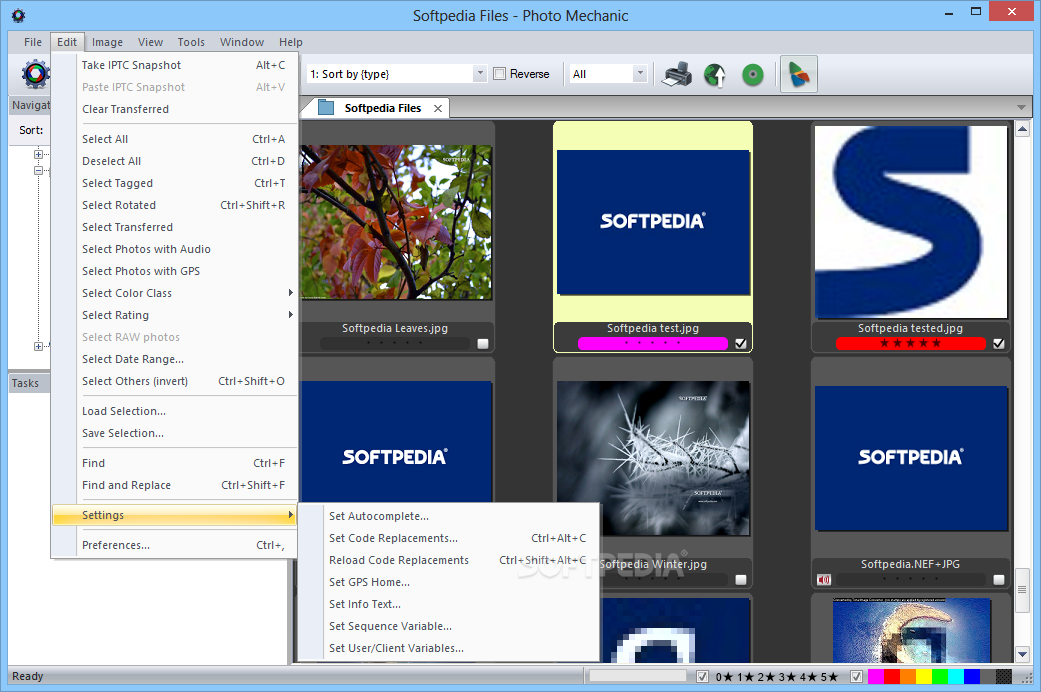
Task: Choose Select All
Action: pyautogui.click(x=174, y=139)
